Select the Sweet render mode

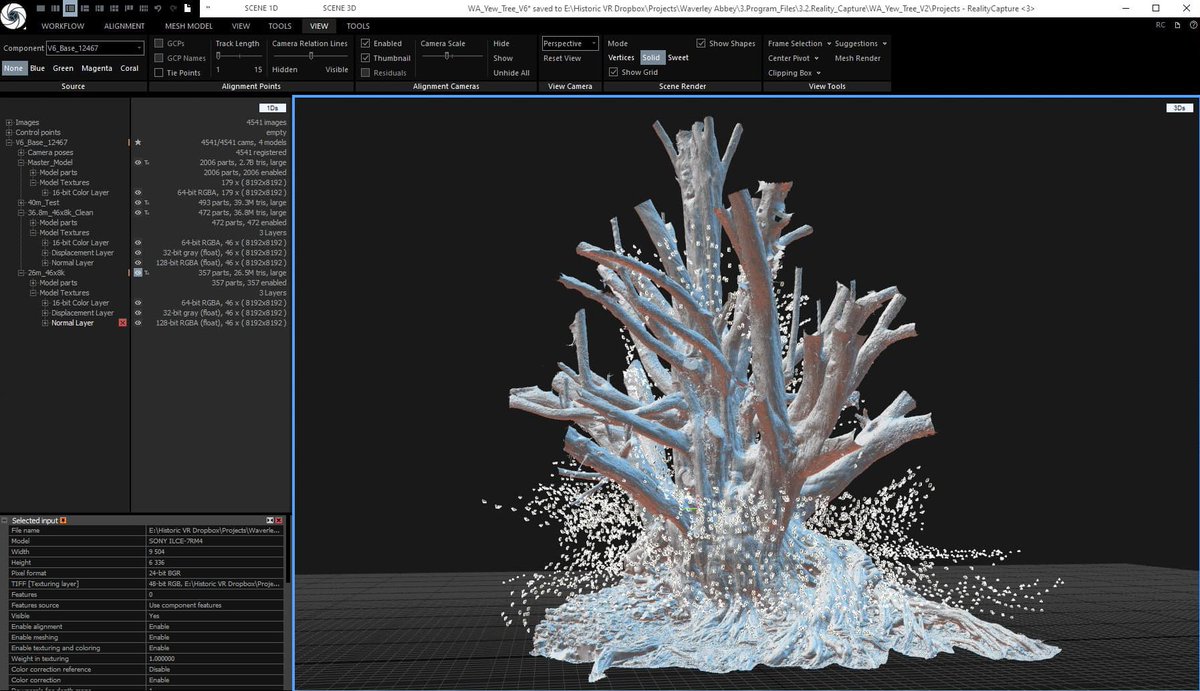click(x=678, y=58)
